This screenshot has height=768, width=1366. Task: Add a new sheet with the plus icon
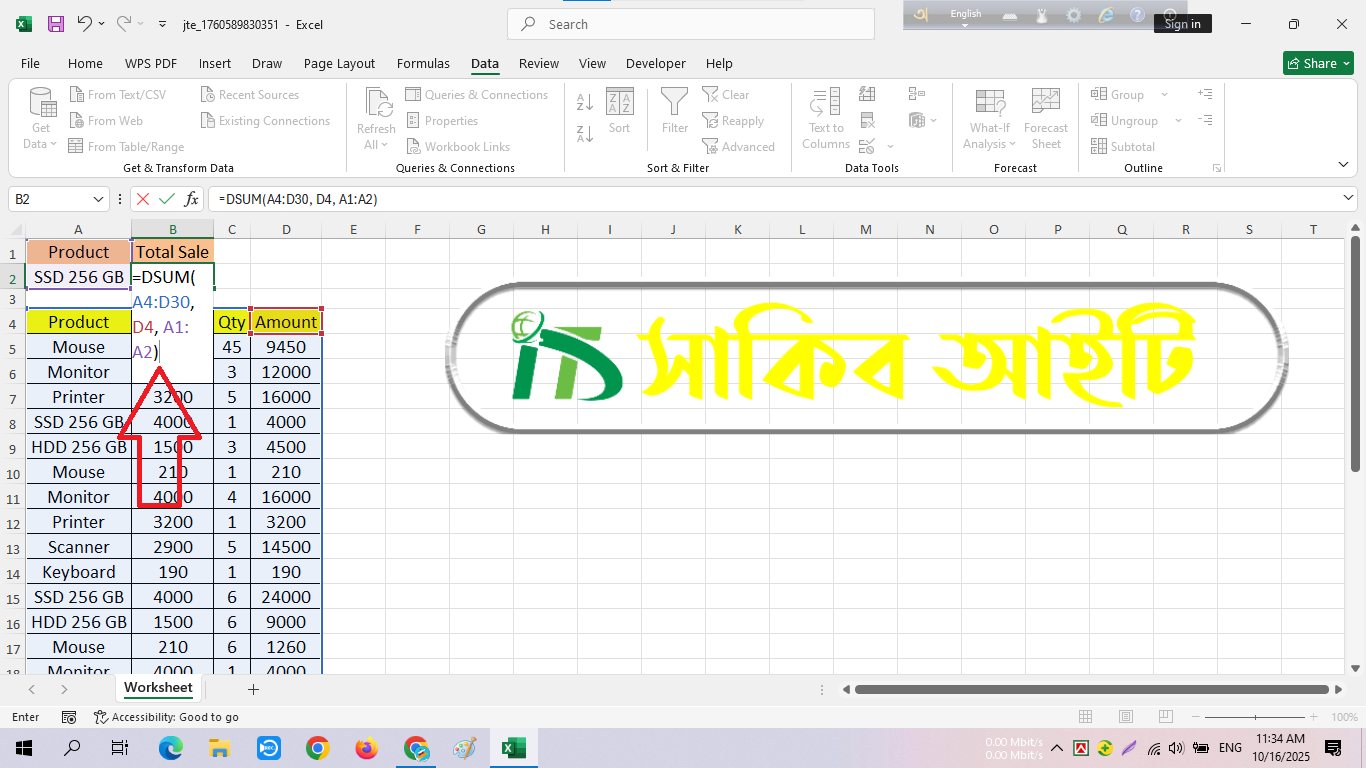click(x=253, y=689)
